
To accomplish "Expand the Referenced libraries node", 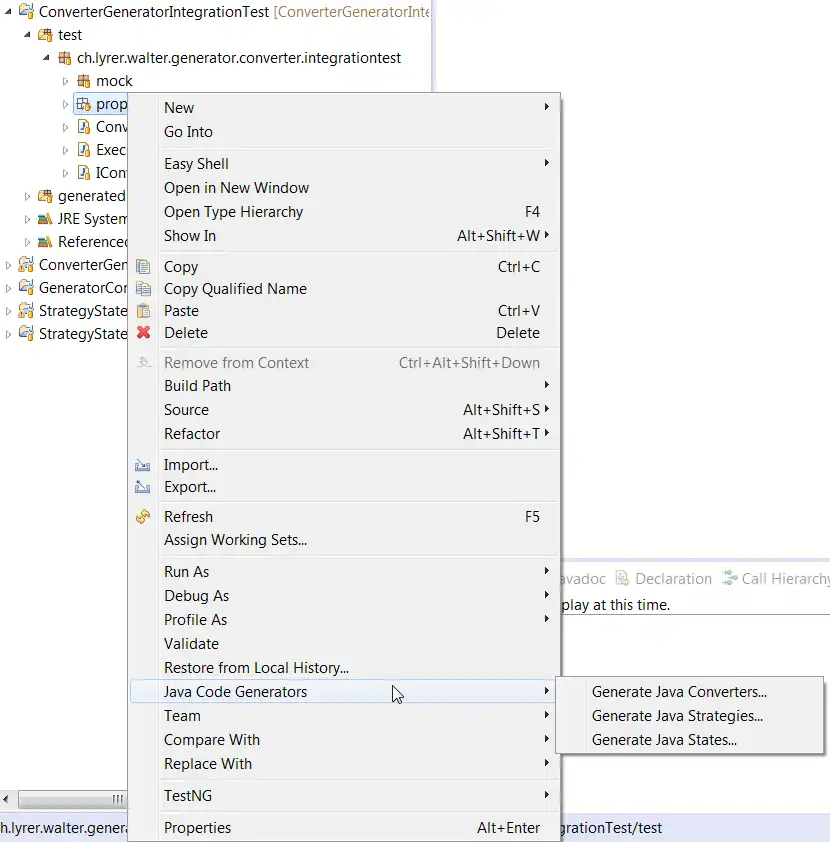I will tap(27, 242).
